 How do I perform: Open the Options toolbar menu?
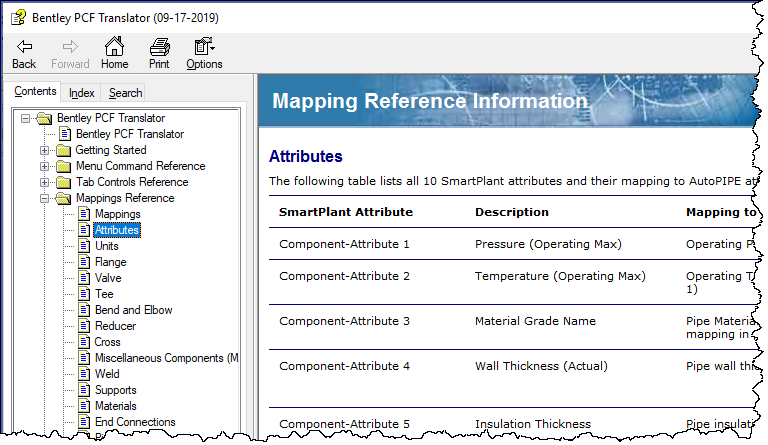coord(204,54)
